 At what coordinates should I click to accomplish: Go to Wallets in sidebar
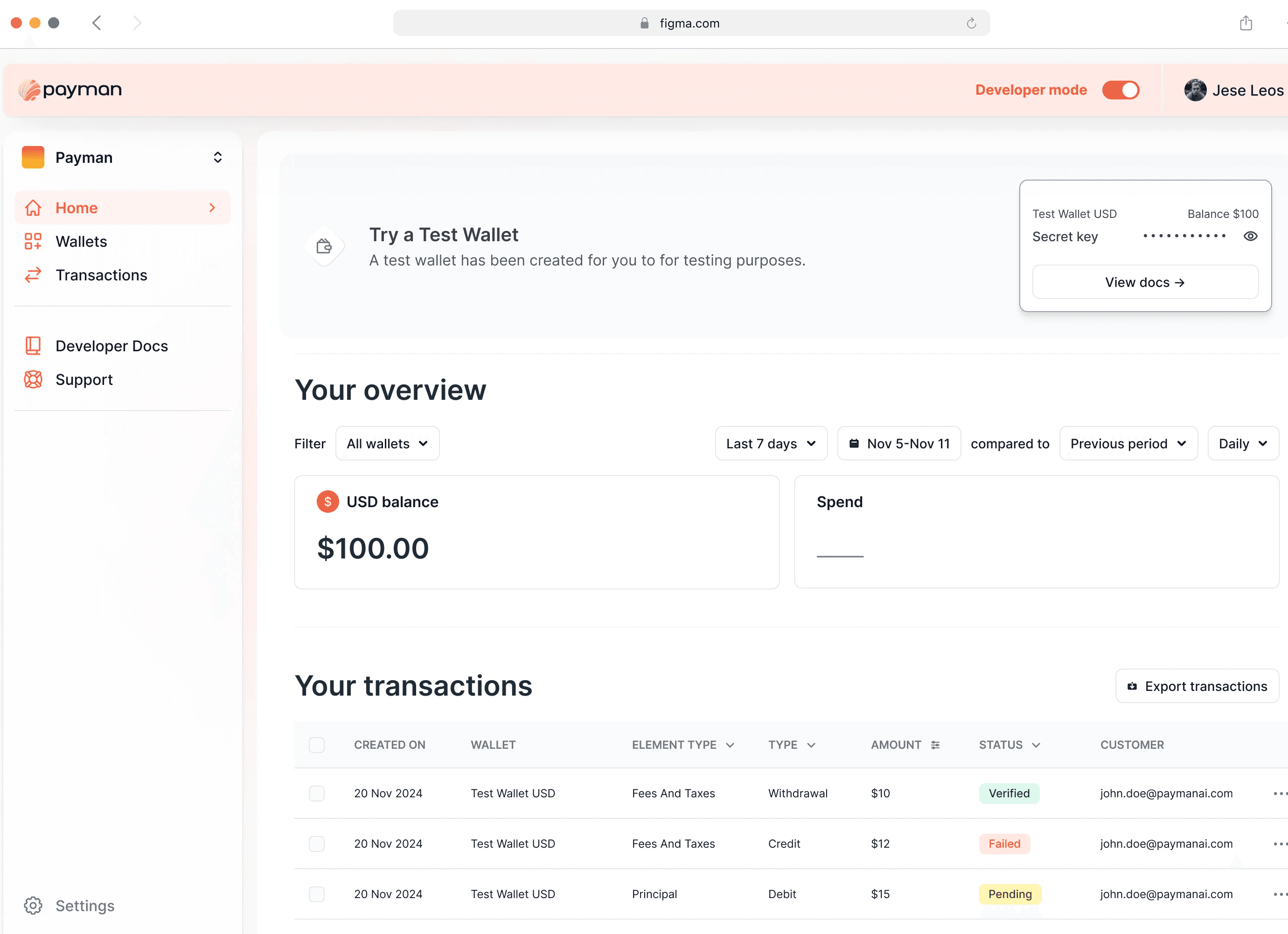(x=81, y=241)
